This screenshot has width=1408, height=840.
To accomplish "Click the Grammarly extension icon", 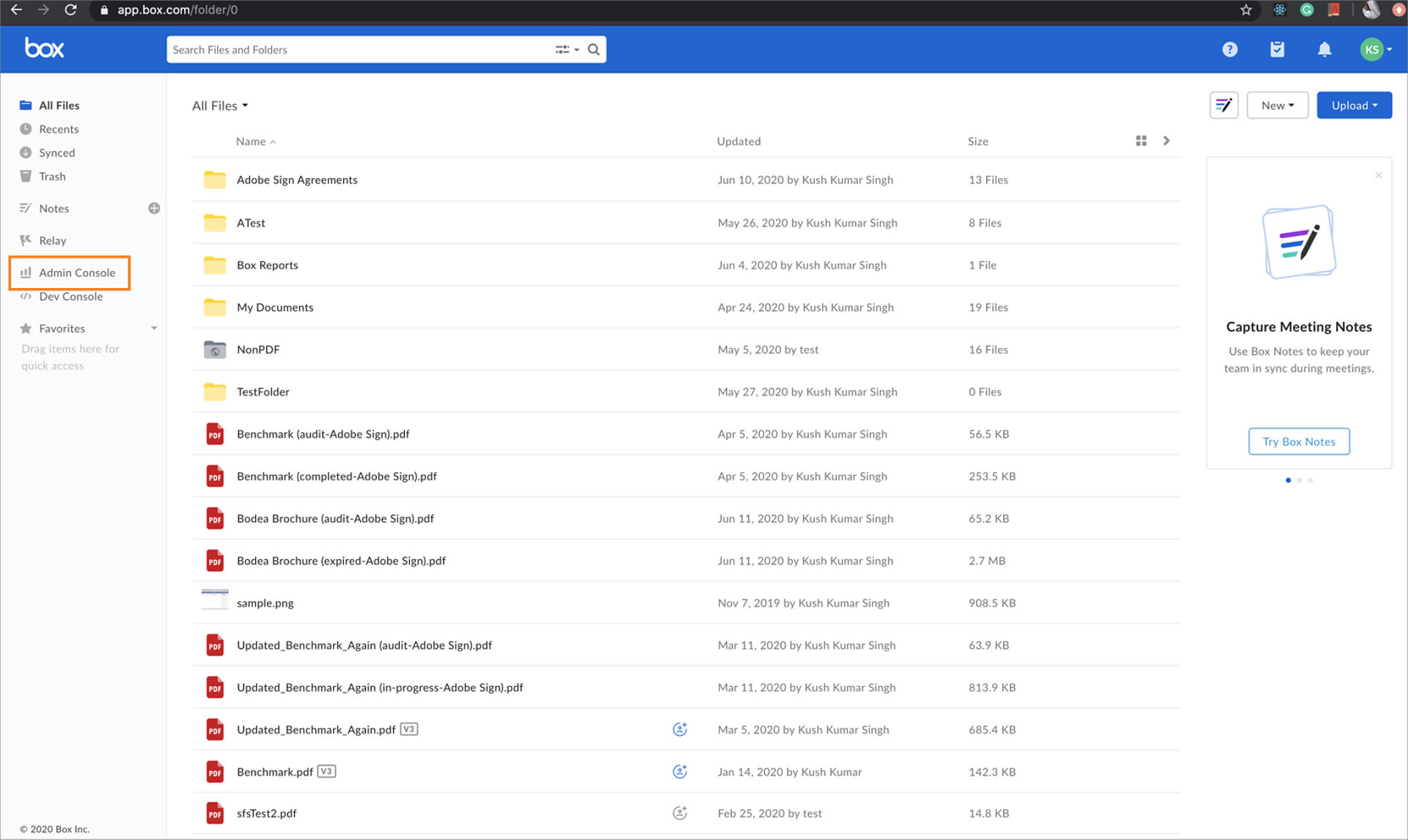I will click(x=1307, y=10).
